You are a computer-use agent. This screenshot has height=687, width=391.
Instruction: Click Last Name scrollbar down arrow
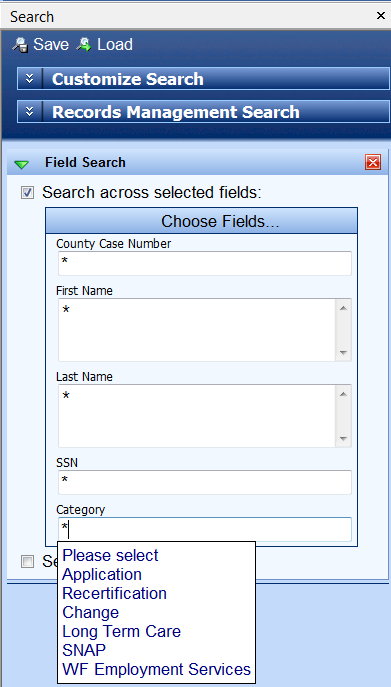pos(343,439)
